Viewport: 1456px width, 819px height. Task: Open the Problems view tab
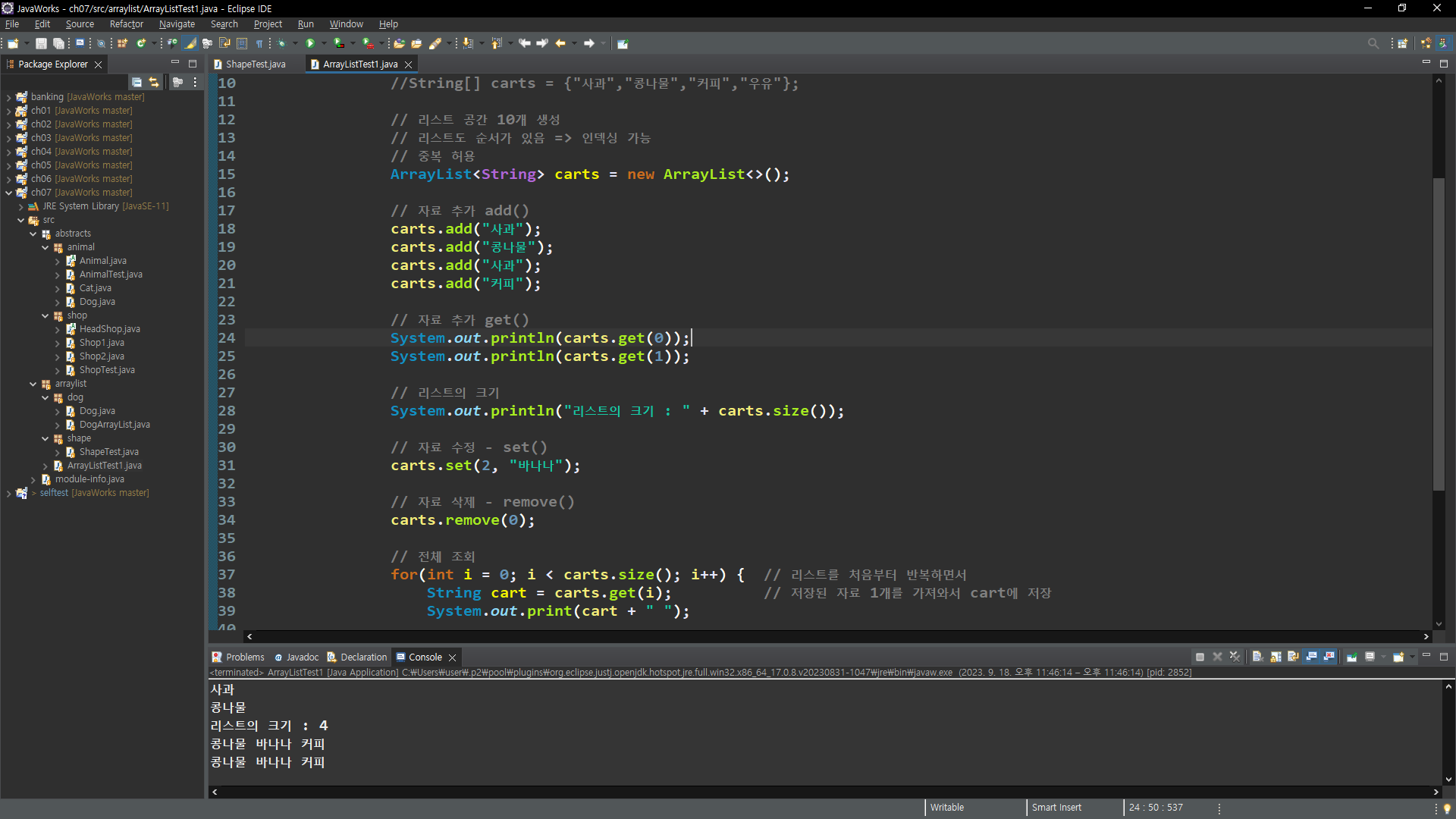[x=244, y=657]
